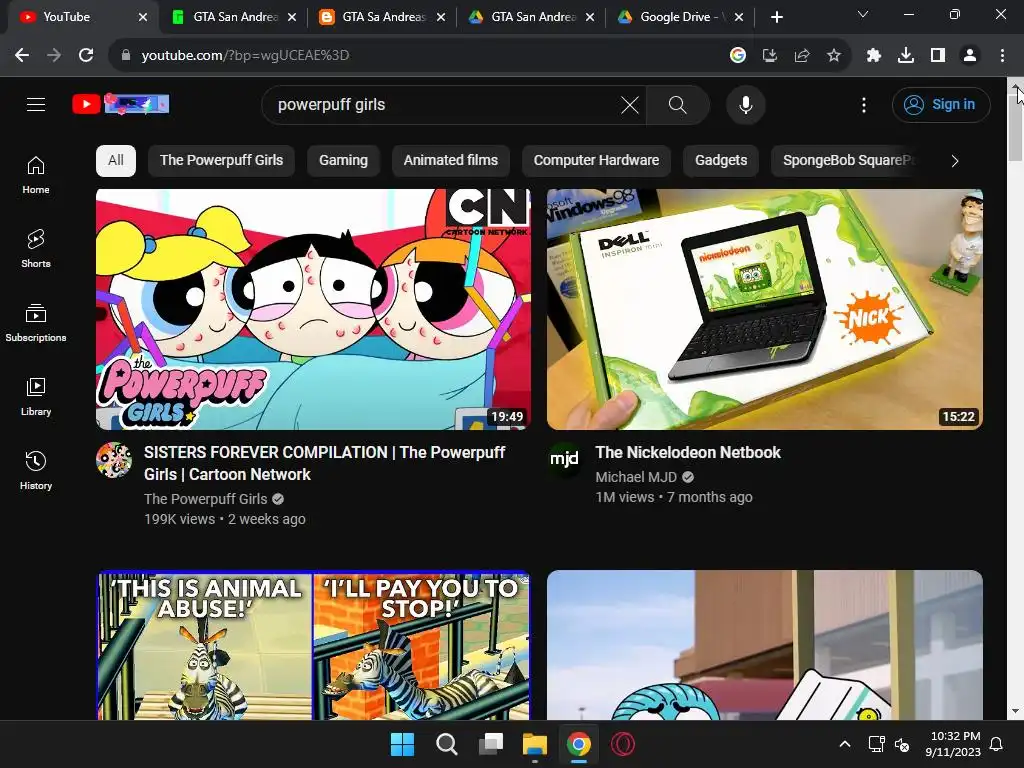This screenshot has height=768, width=1024.
Task: Open the Opera browser from the taskbar
Action: click(x=623, y=744)
